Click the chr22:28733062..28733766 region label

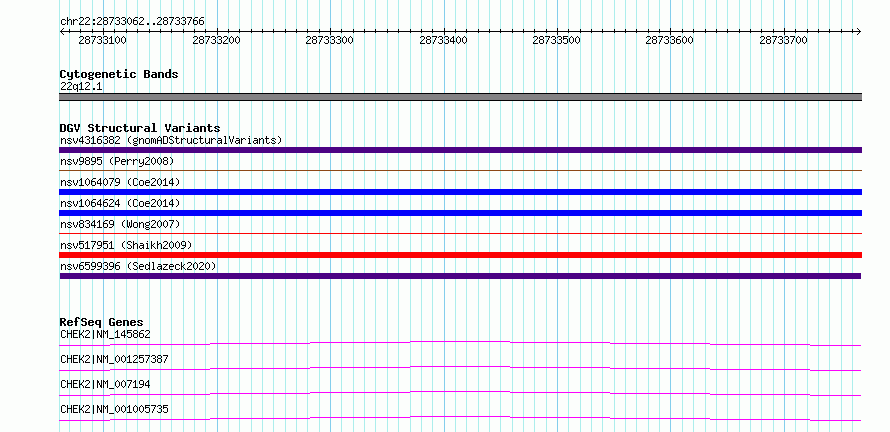coord(132,22)
